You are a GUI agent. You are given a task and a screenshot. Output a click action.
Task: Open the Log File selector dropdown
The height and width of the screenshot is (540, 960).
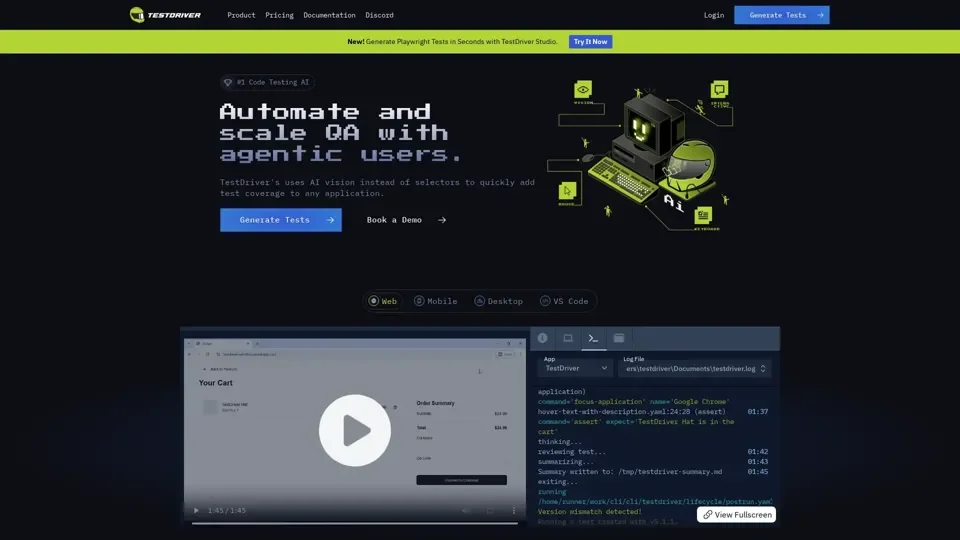(x=694, y=369)
